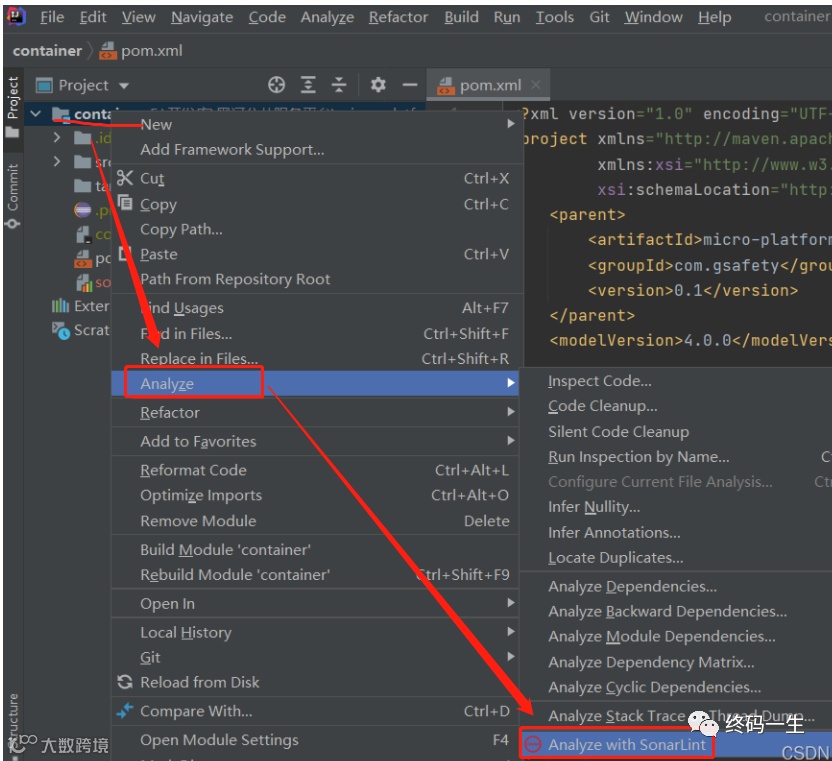832x761 pixels.
Task: Click the Reload from Disk refresh icon
Action: tap(125, 682)
